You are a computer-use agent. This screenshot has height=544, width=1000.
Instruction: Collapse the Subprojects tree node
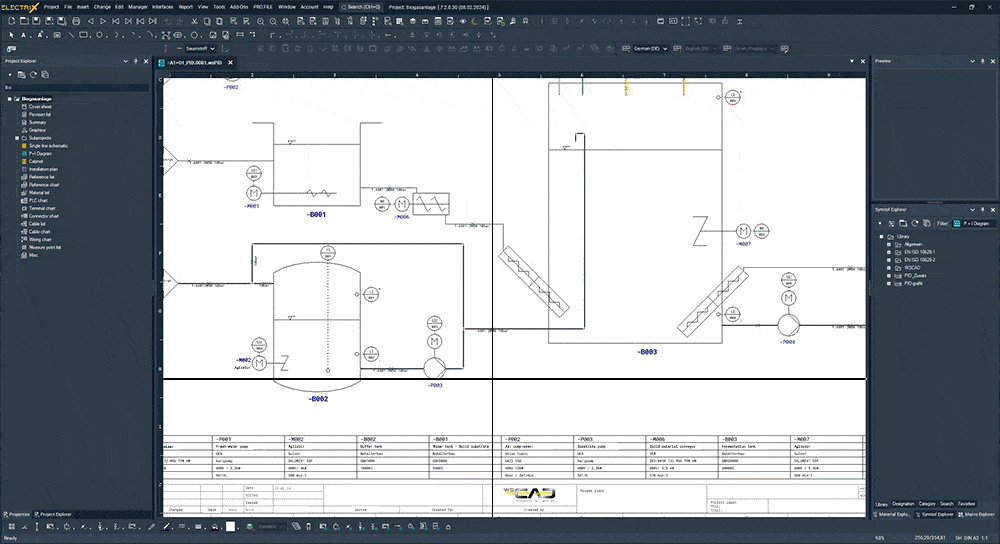pos(17,138)
